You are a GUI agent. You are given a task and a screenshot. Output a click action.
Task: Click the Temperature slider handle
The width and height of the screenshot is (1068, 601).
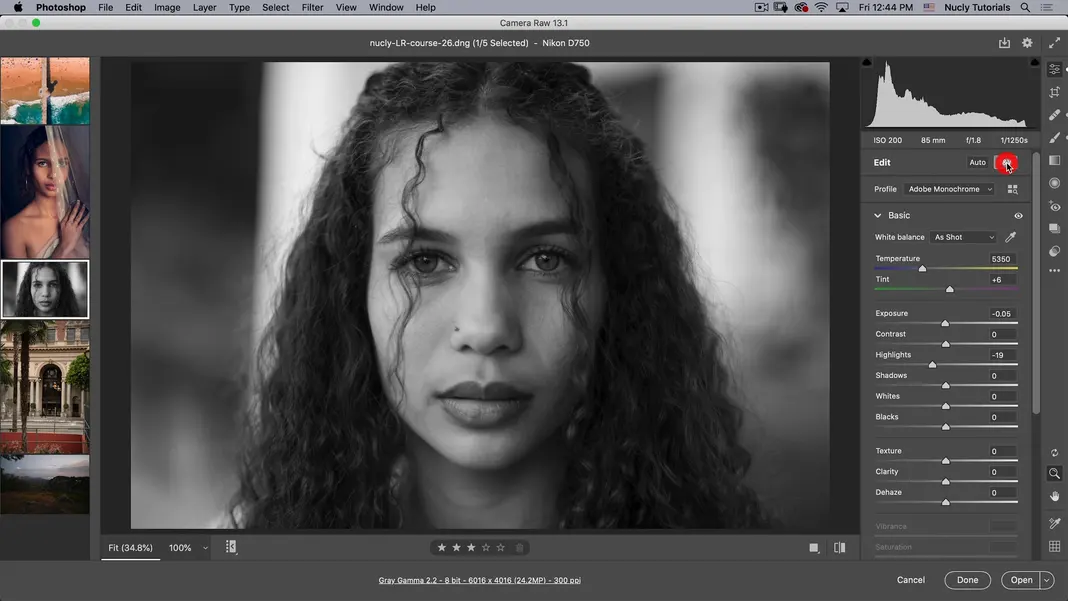(x=922, y=269)
